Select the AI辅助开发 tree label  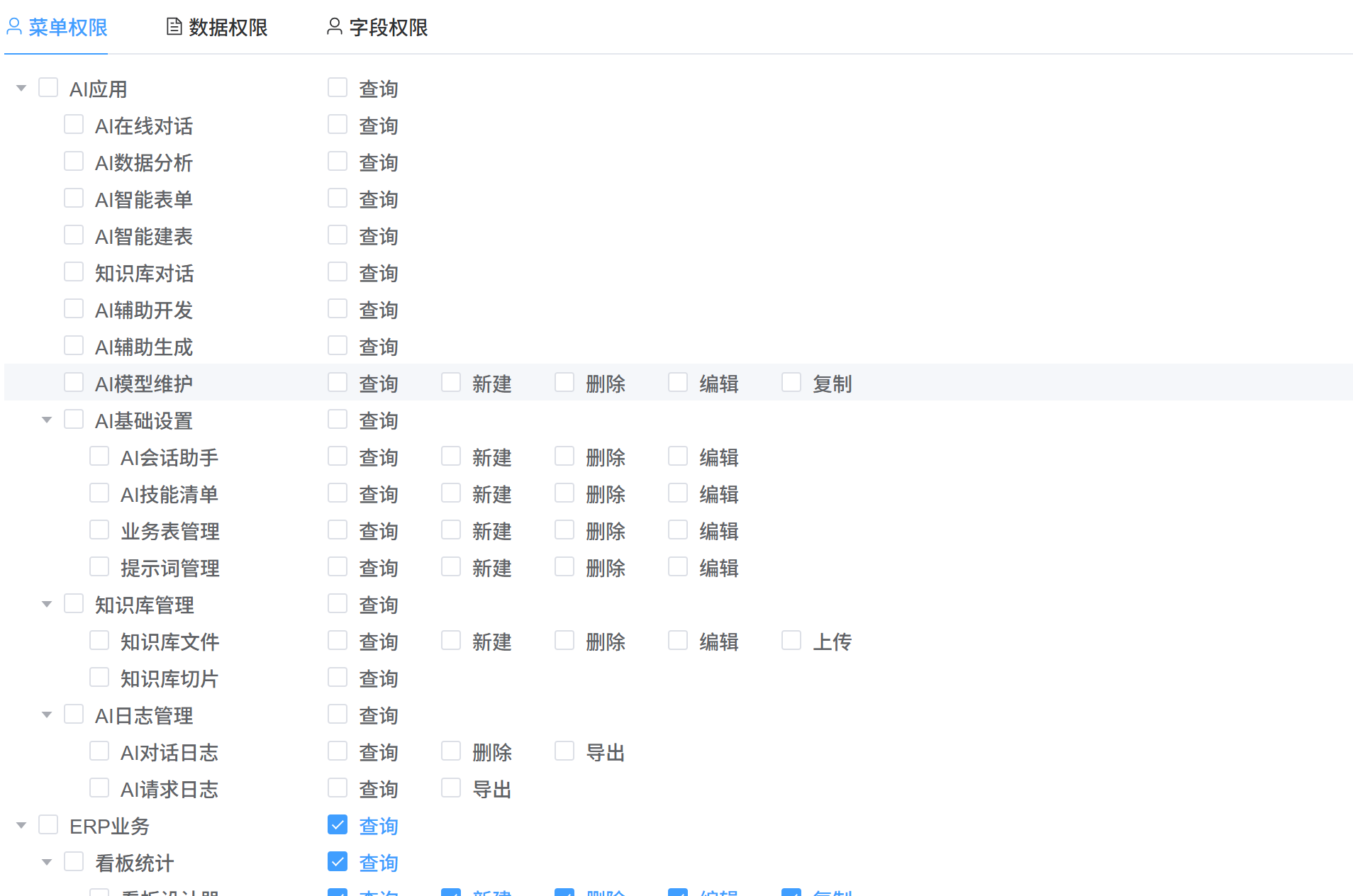144,310
